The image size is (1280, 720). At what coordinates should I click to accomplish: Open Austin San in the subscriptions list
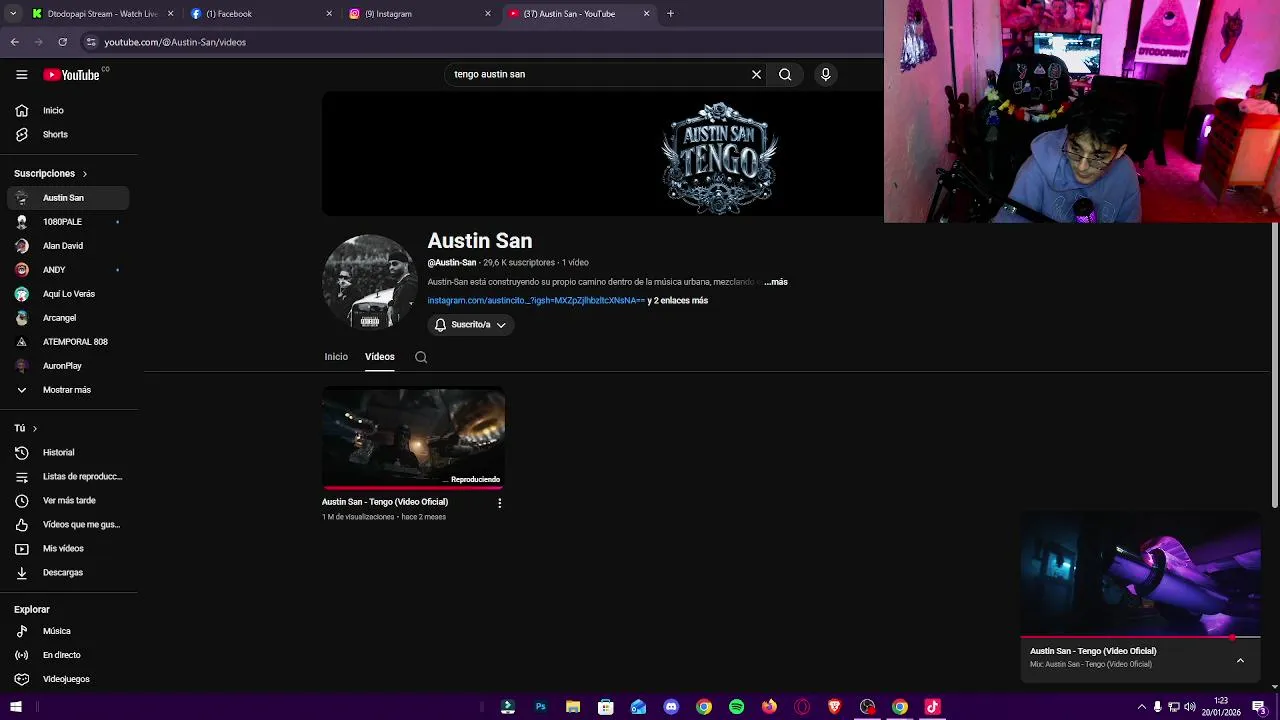[x=68, y=198]
